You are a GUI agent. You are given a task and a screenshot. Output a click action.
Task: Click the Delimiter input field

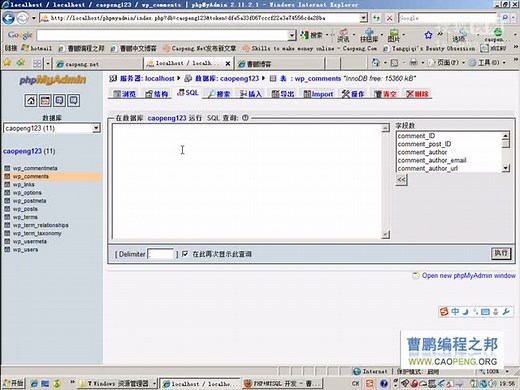point(161,254)
